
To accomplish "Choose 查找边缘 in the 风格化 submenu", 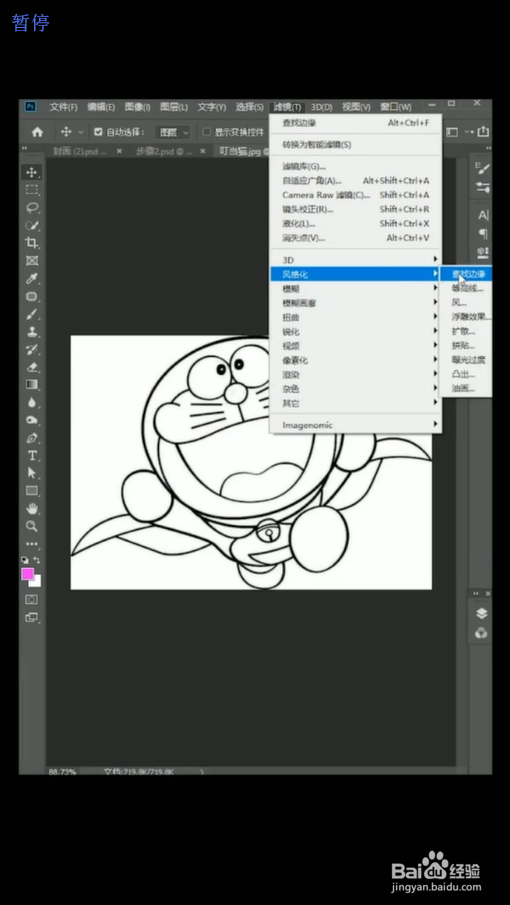I will pos(466,274).
